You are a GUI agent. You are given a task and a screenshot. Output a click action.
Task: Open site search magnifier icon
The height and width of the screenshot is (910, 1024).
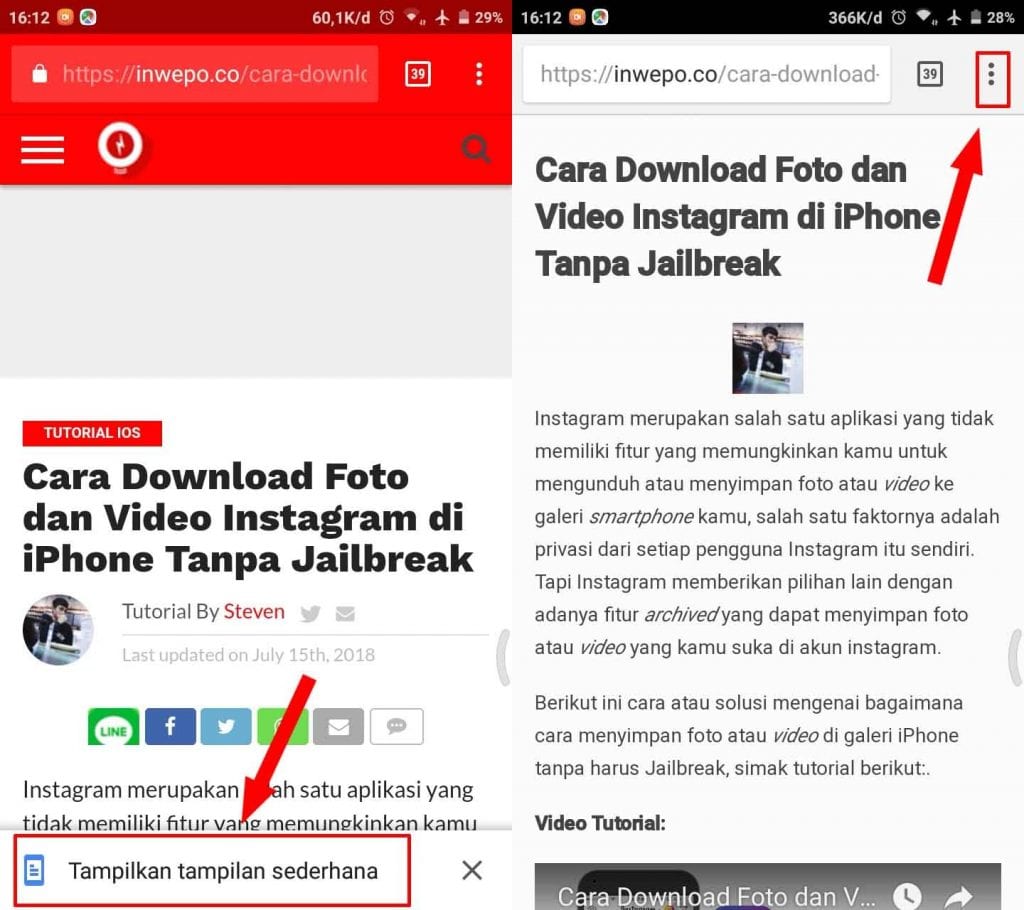[476, 149]
